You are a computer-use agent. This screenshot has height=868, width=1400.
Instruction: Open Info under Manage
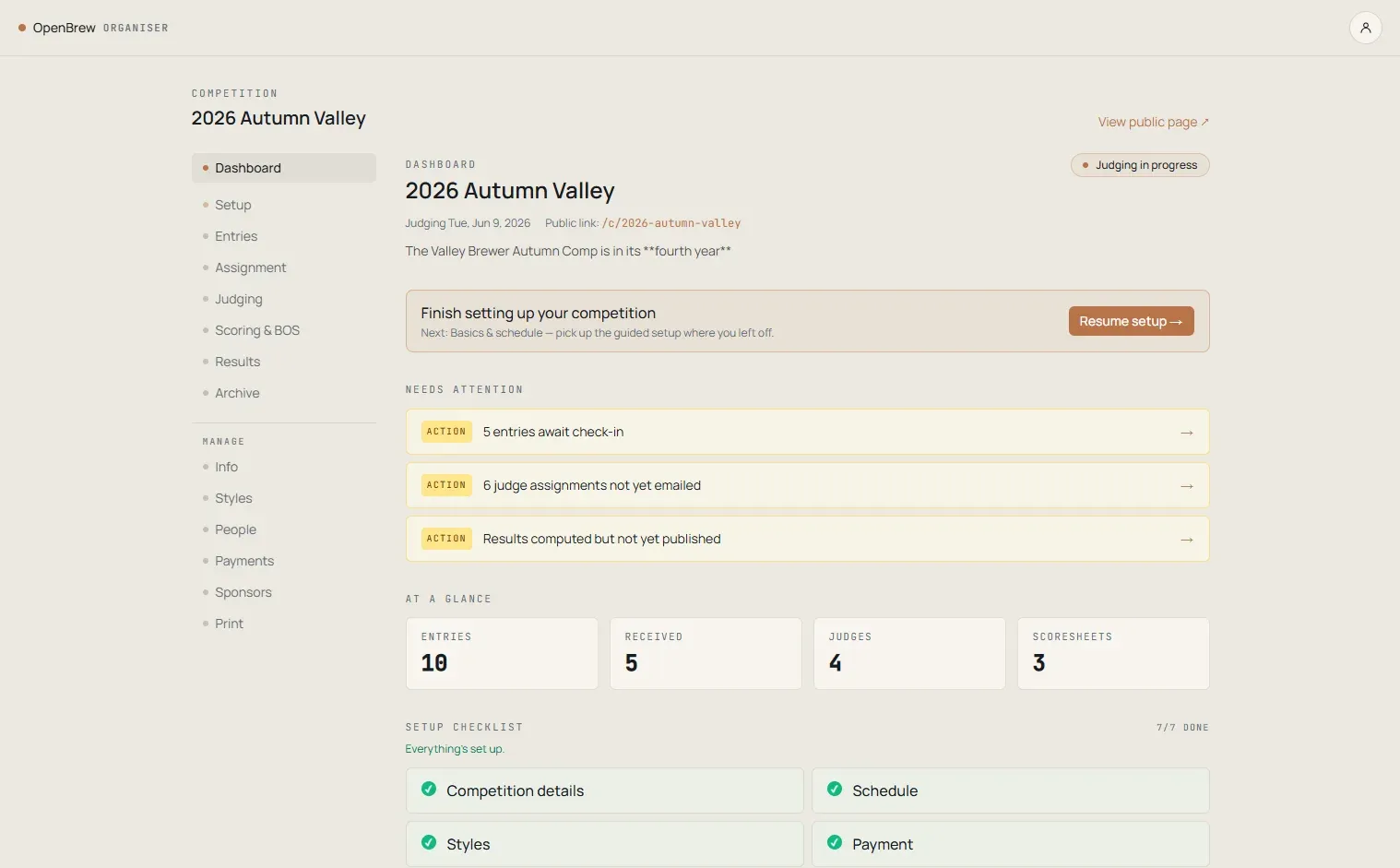click(284, 467)
